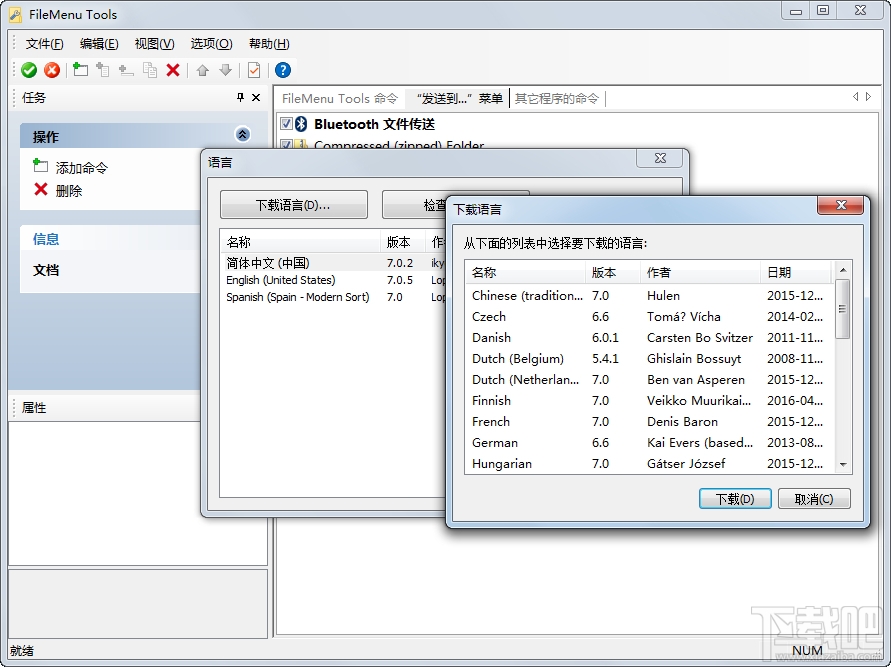Image resolution: width=891 pixels, height=667 pixels.
Task: Click the add submenu toolbar icon
Action: pos(103,70)
